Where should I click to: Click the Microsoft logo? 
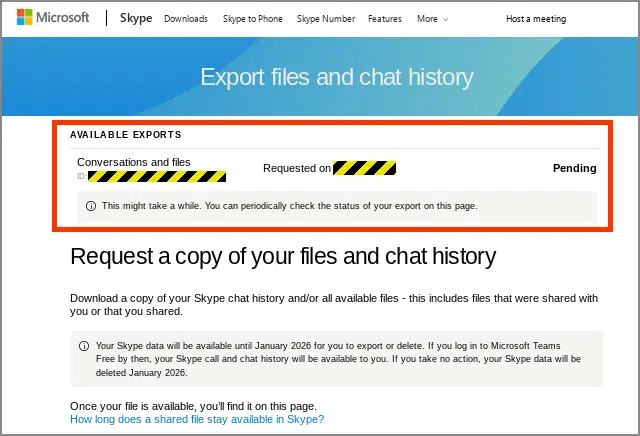pos(53,18)
